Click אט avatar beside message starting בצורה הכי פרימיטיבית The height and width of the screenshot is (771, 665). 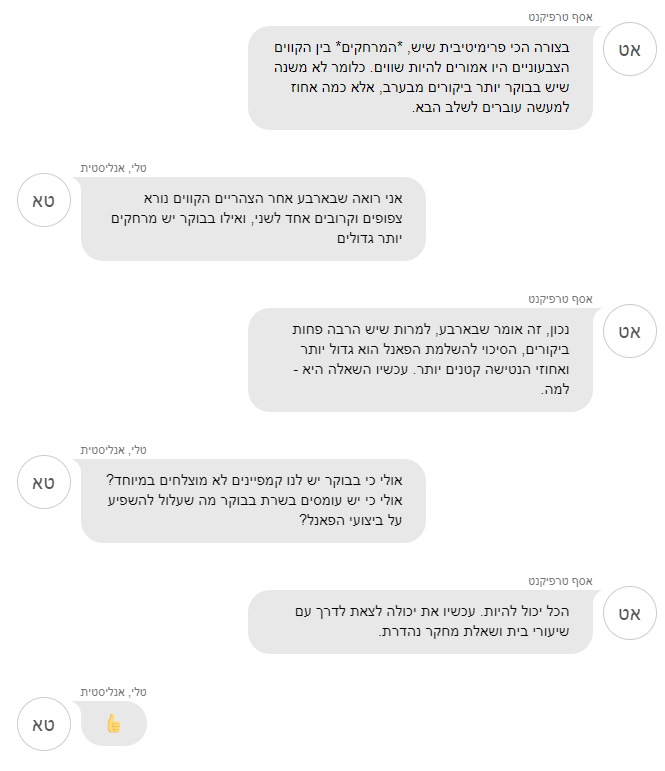click(x=630, y=50)
